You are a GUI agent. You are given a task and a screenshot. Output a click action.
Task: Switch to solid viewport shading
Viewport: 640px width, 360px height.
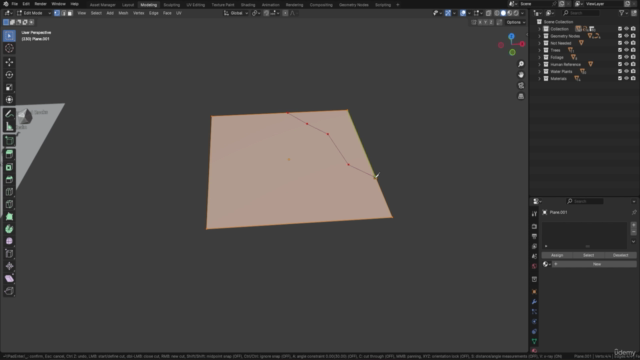point(503,13)
